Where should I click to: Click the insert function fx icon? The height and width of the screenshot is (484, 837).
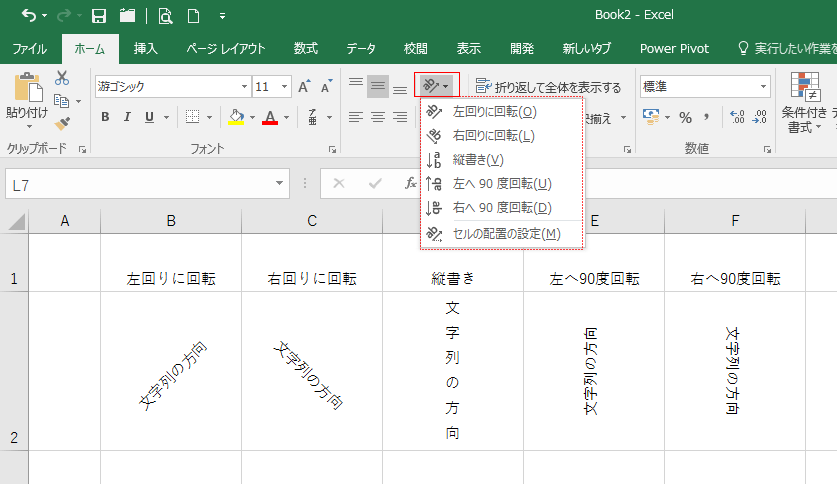410,184
